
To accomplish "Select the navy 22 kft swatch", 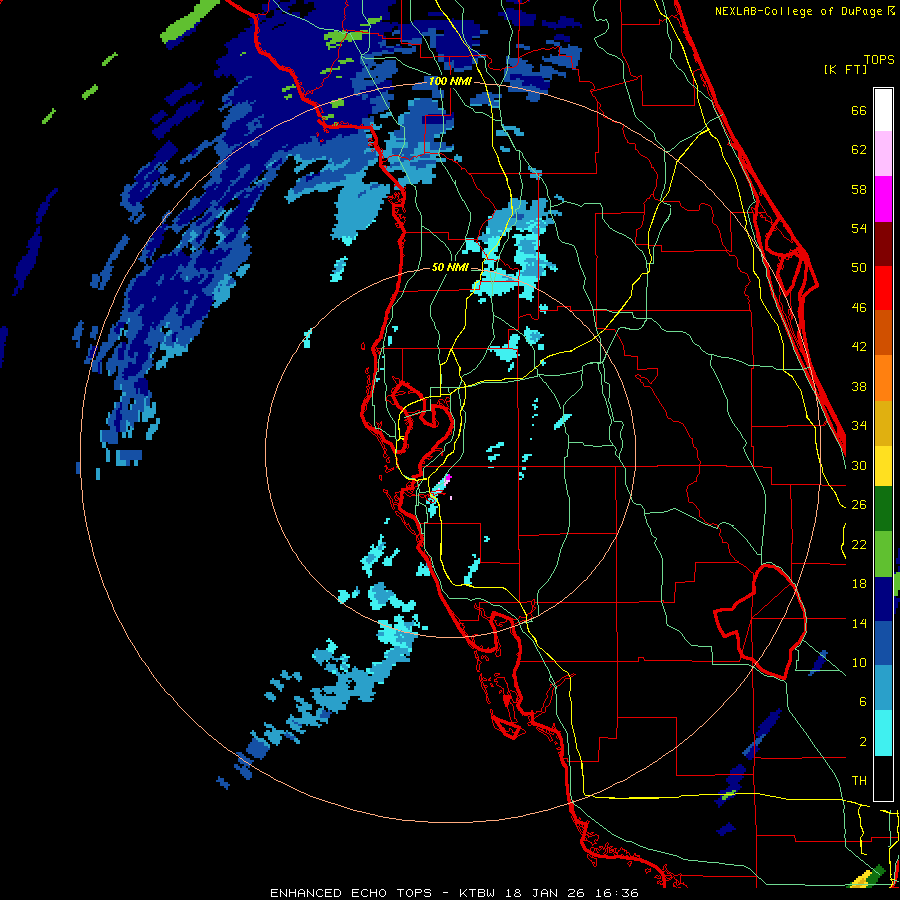I will click(883, 599).
